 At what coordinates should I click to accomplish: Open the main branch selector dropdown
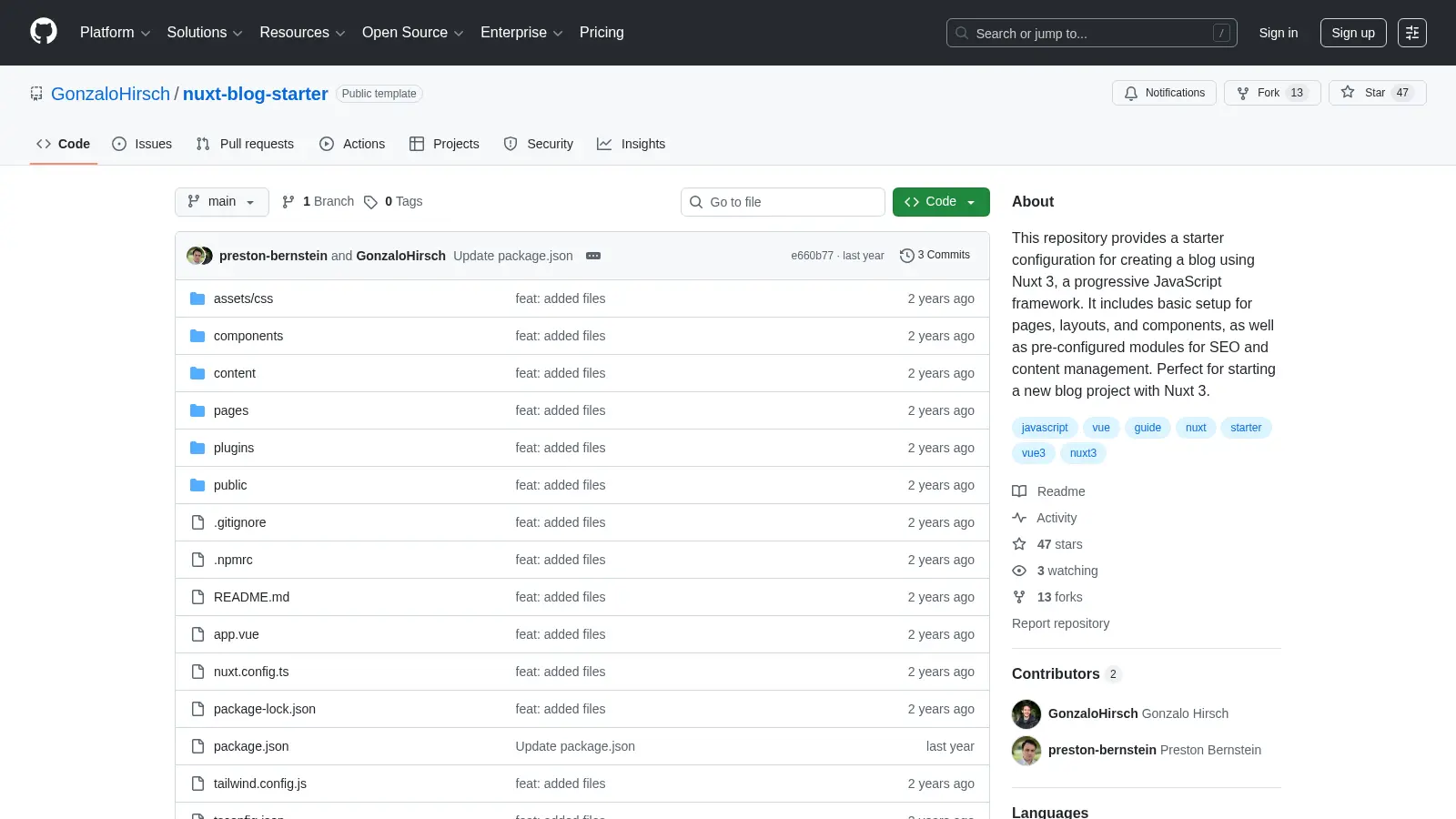click(222, 202)
